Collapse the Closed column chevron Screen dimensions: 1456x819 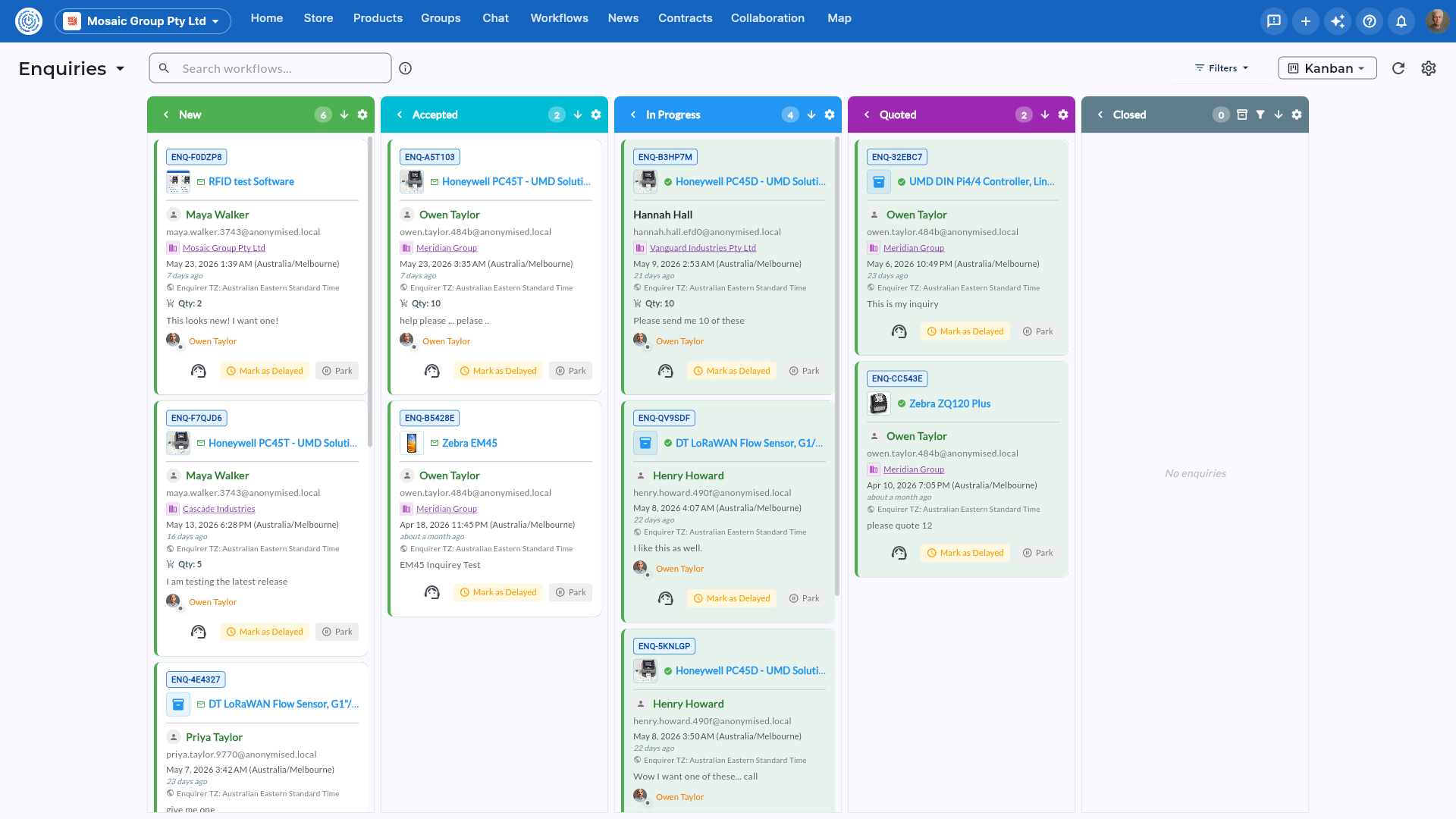(x=1100, y=115)
